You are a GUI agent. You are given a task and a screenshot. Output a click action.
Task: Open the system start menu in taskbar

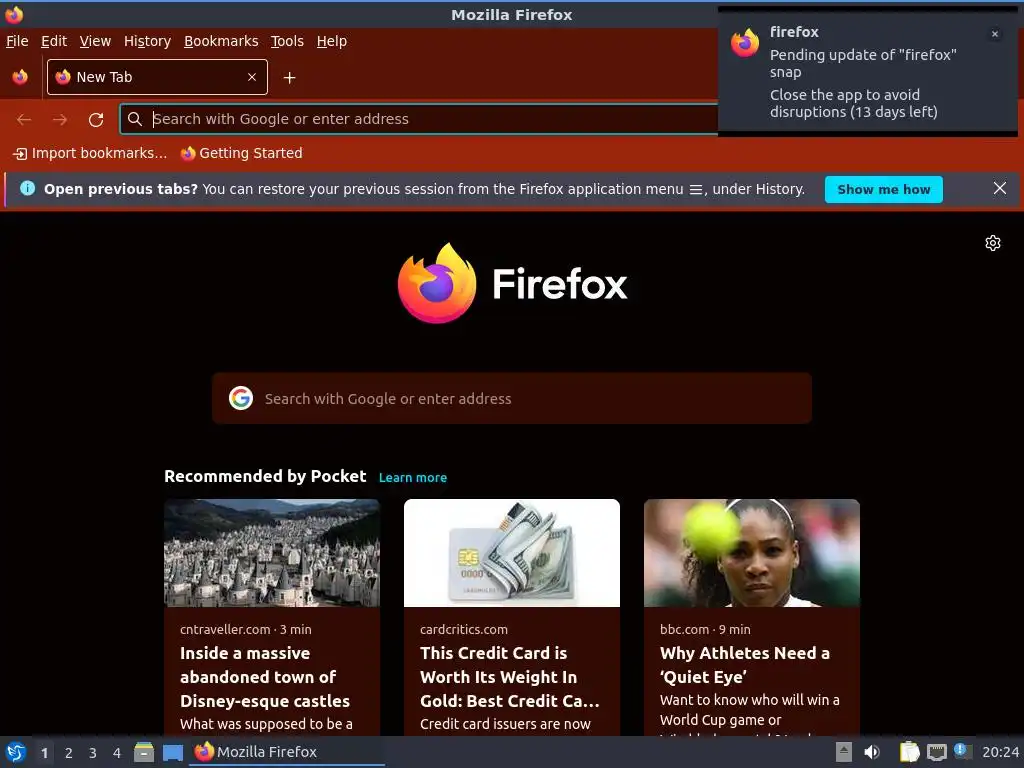15,752
